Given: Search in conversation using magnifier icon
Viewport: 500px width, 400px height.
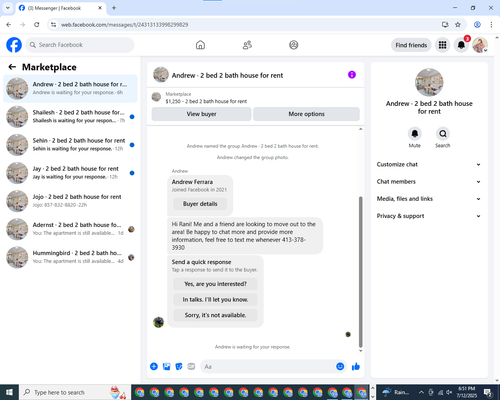Looking at the screenshot, I should 443,134.
